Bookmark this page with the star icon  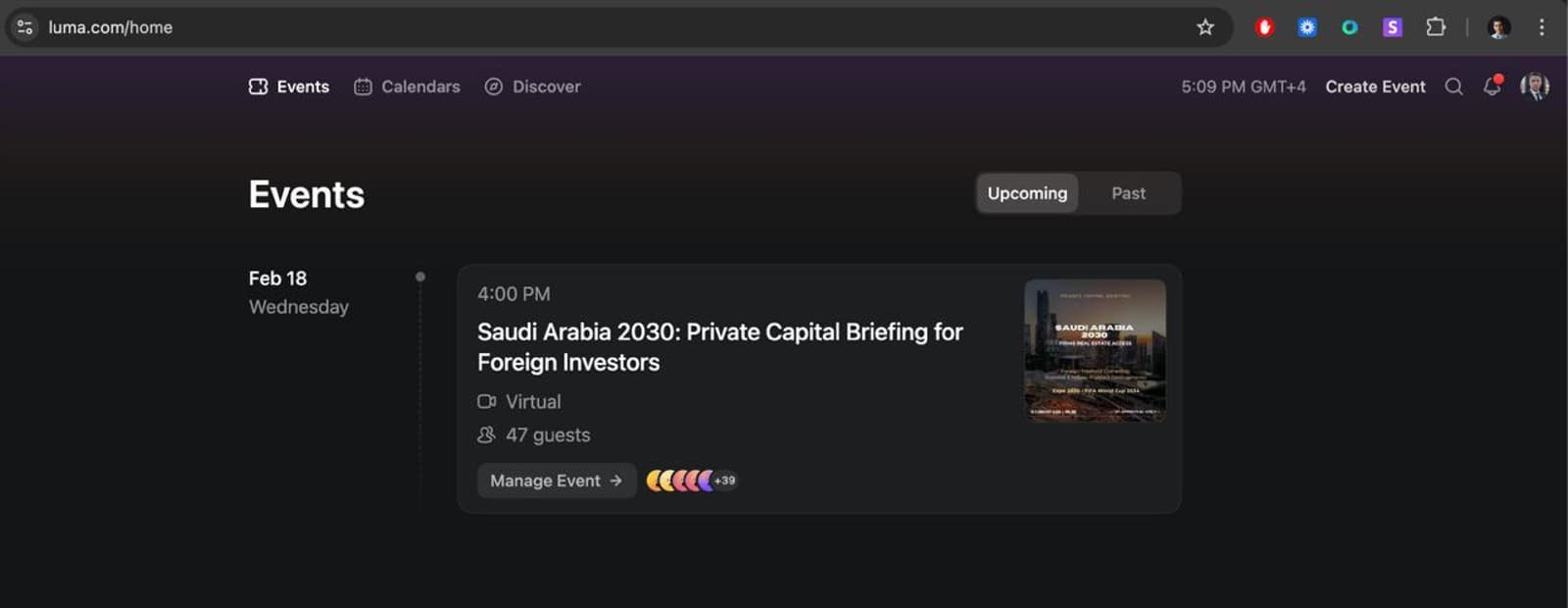[x=1205, y=27]
